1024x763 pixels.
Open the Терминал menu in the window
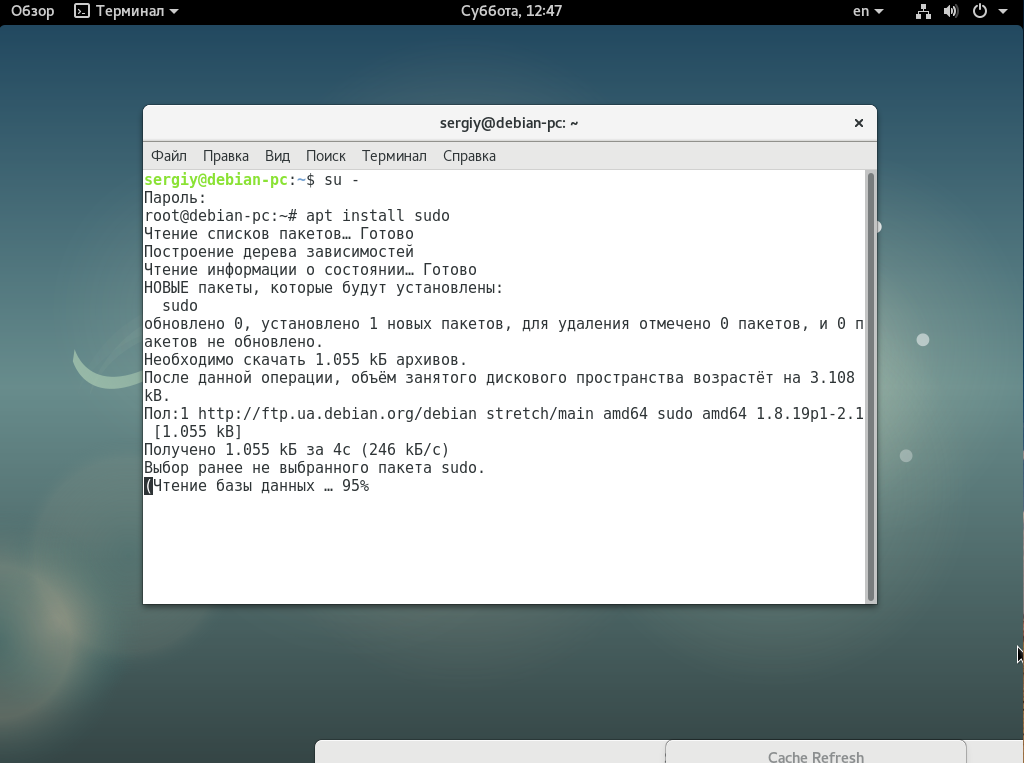click(394, 156)
